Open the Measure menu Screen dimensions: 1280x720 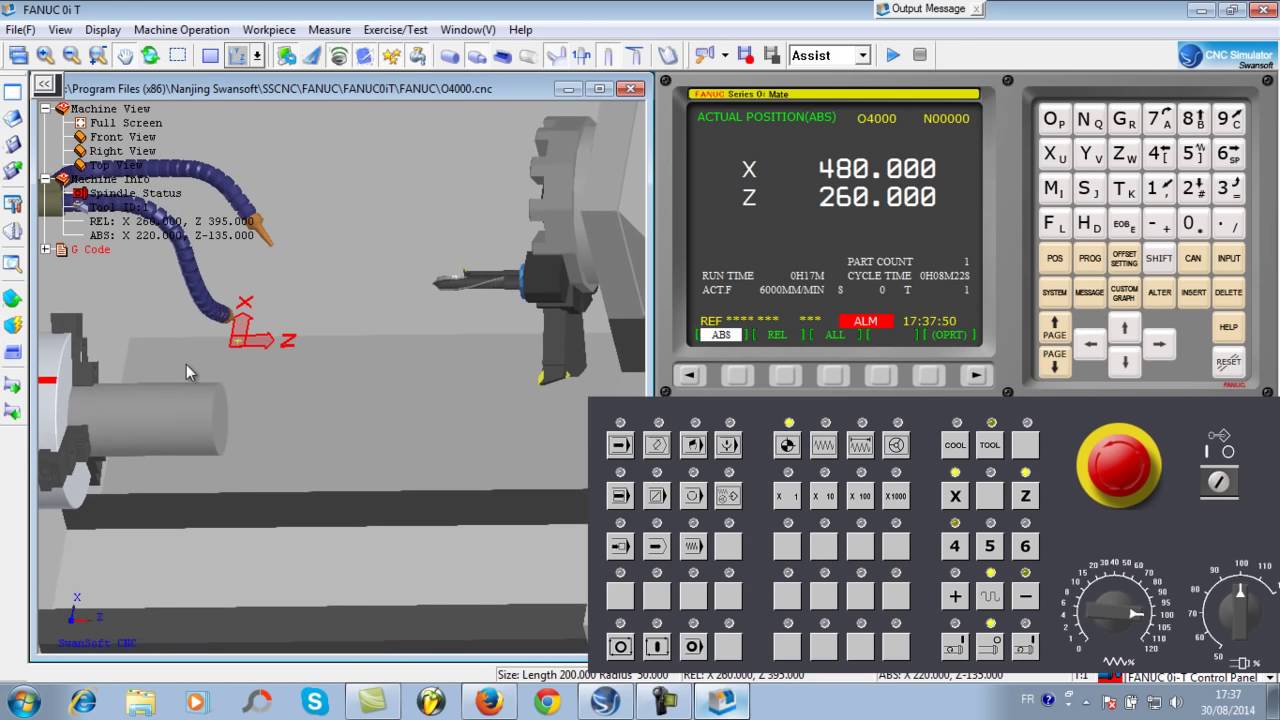coord(329,30)
